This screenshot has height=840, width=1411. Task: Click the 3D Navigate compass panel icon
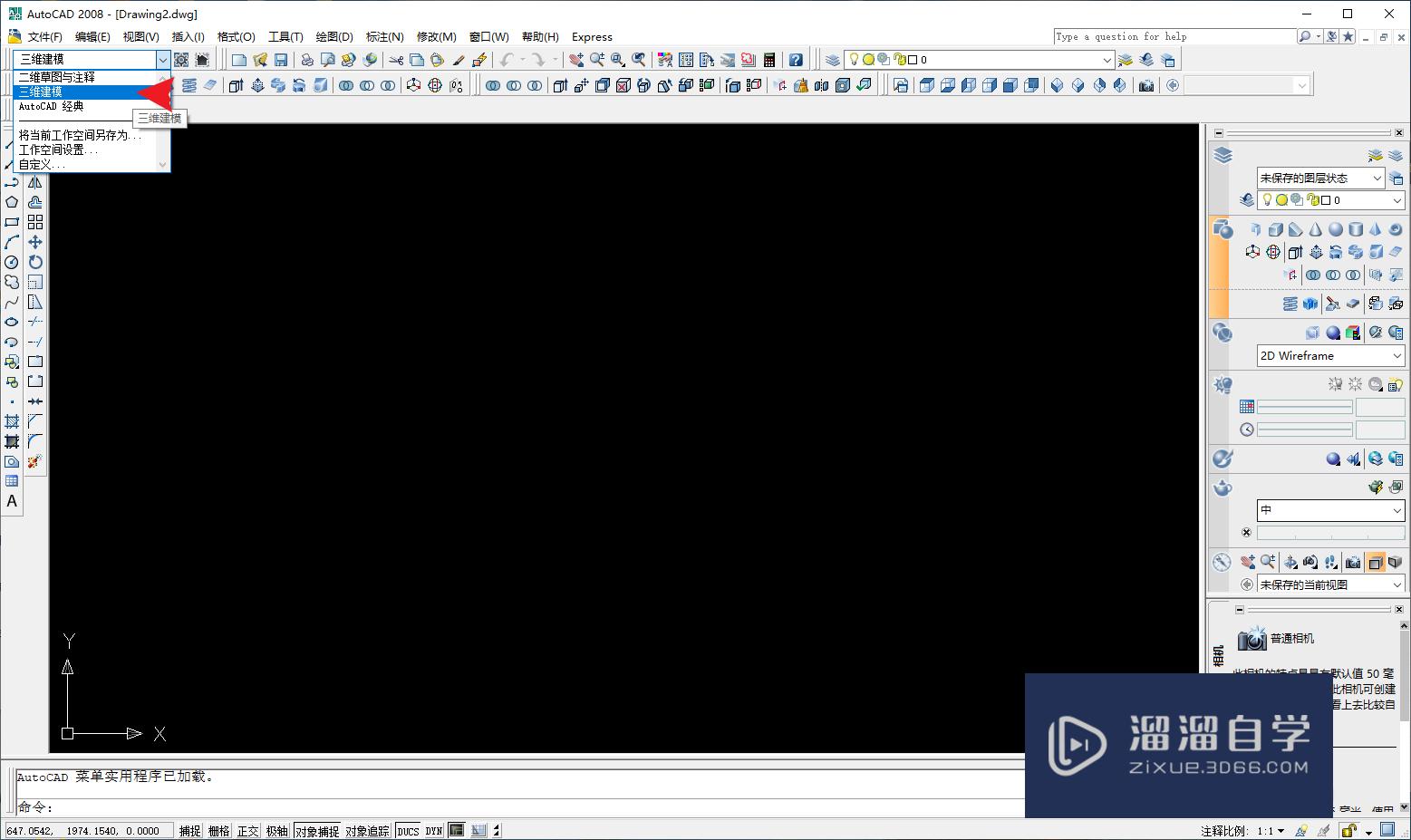coord(1222,562)
